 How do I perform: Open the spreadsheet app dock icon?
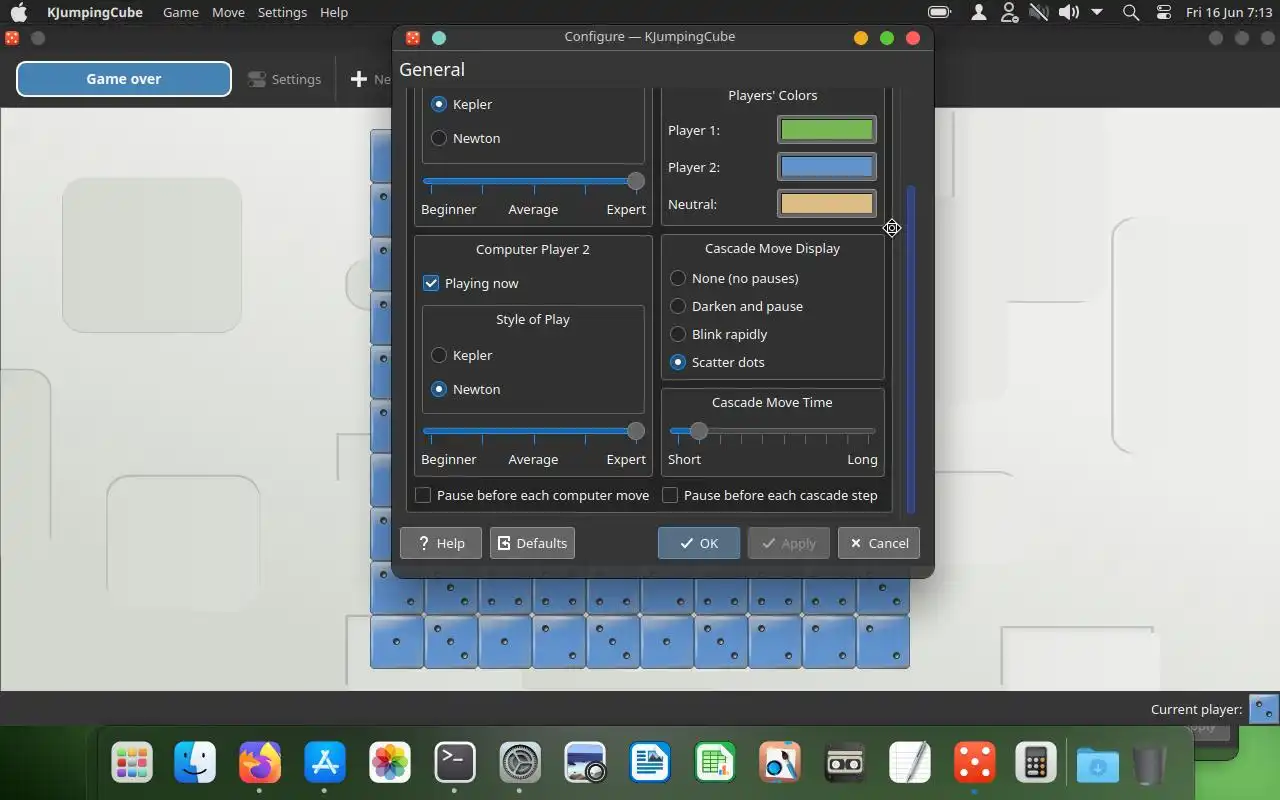715,763
